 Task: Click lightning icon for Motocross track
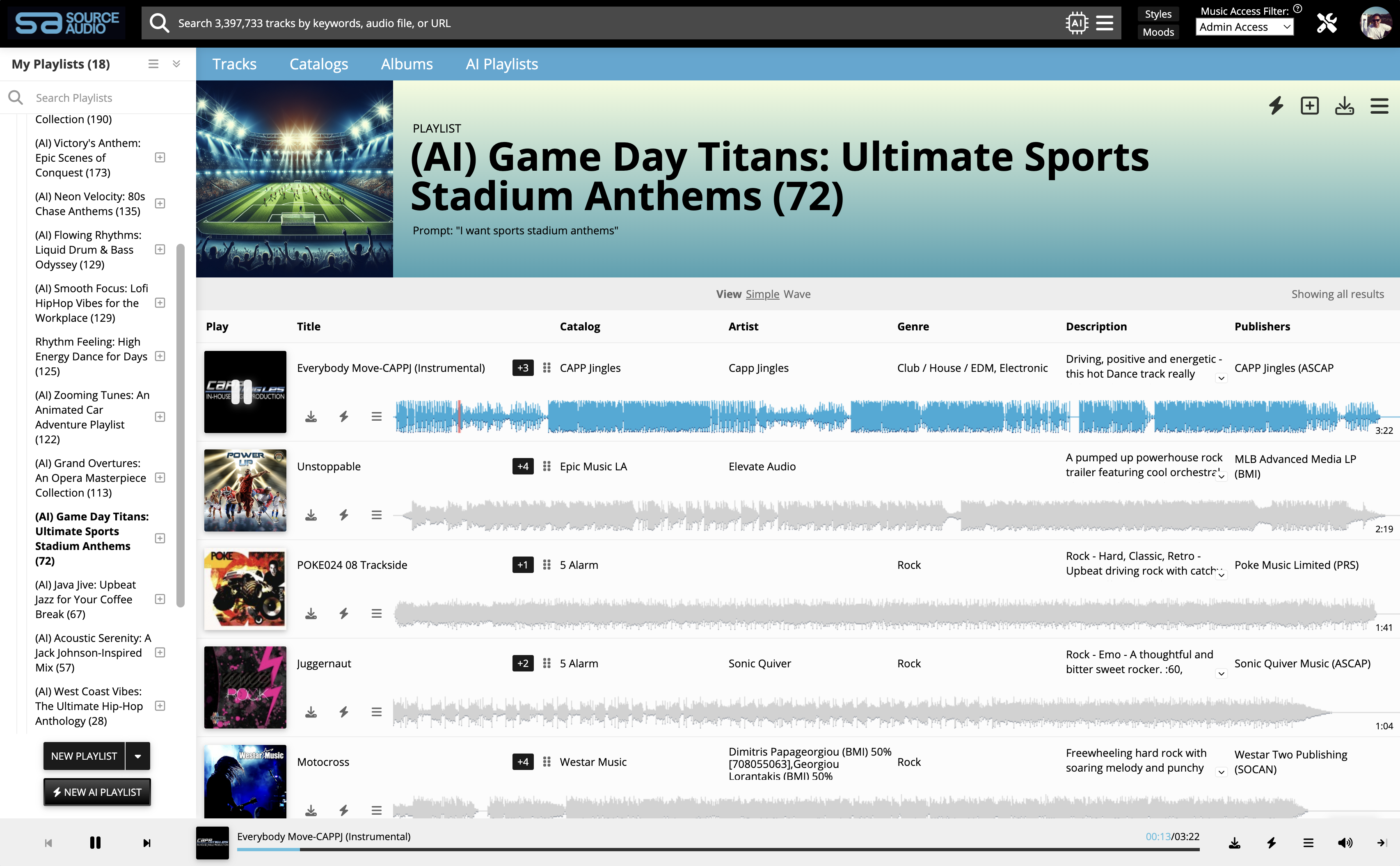point(343,811)
